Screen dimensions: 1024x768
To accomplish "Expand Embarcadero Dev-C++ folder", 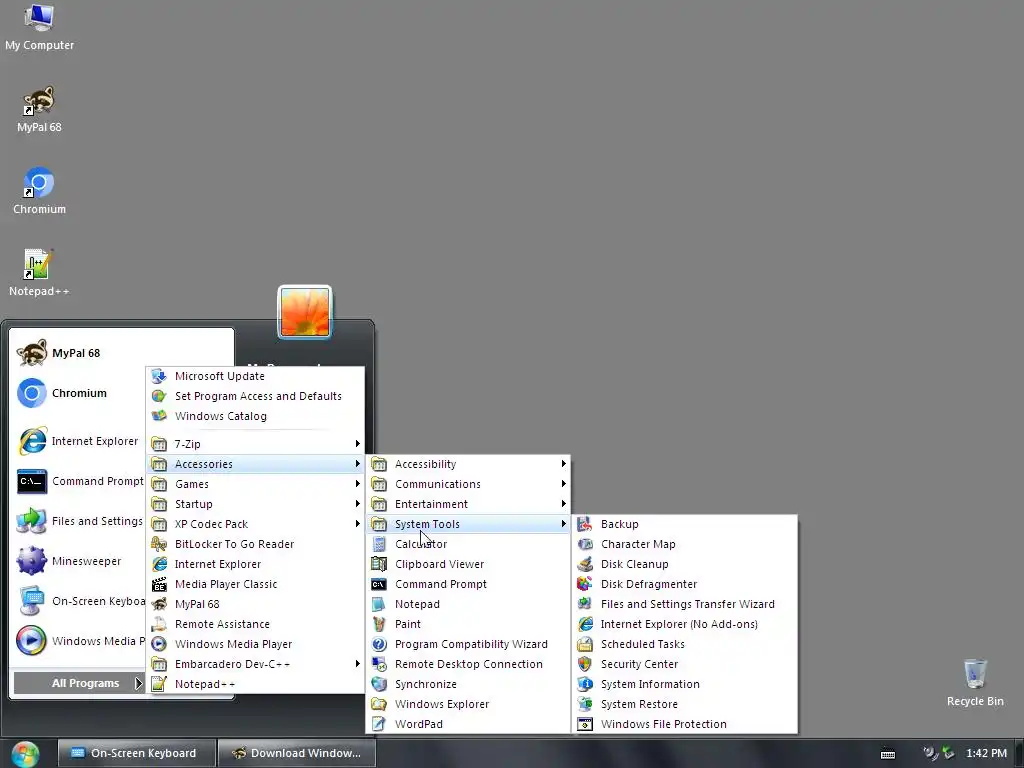I will [x=255, y=664].
